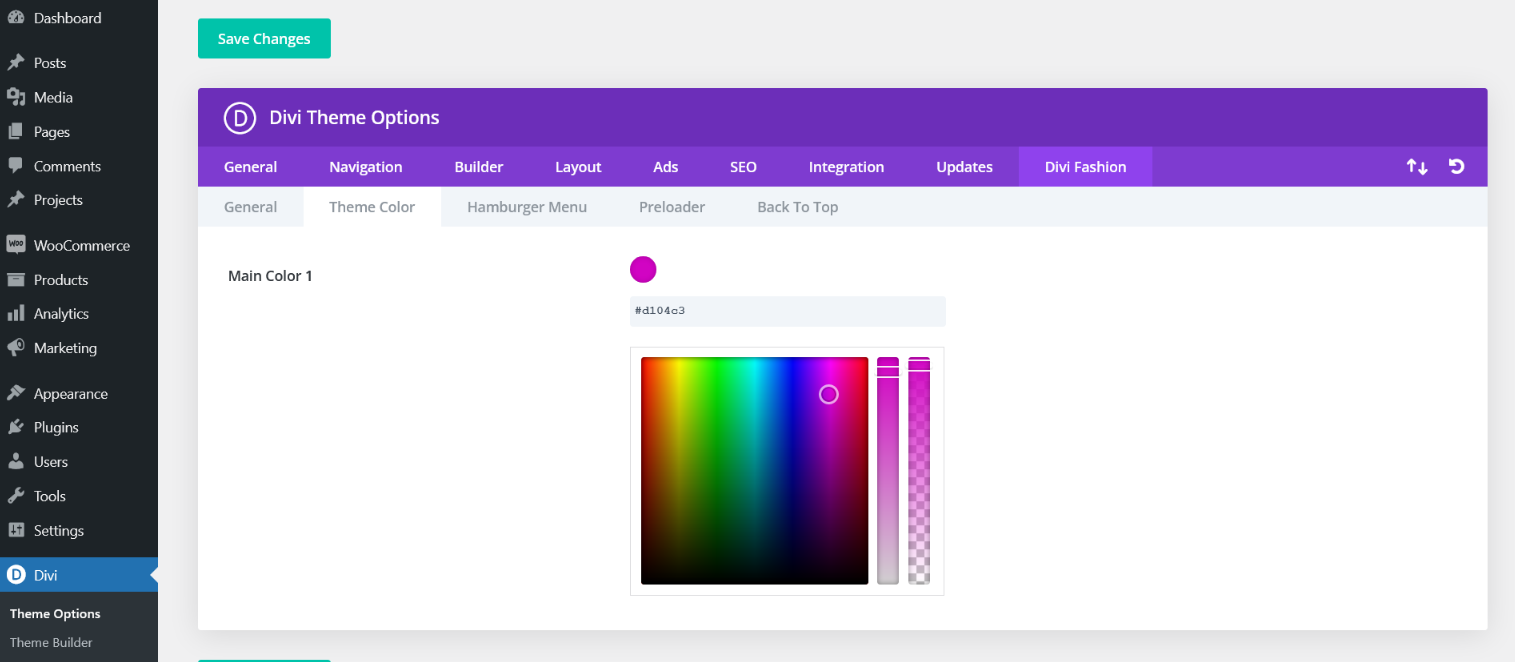This screenshot has height=662, width=1515.
Task: Click the WooCommerce logo icon
Action: 15,244
